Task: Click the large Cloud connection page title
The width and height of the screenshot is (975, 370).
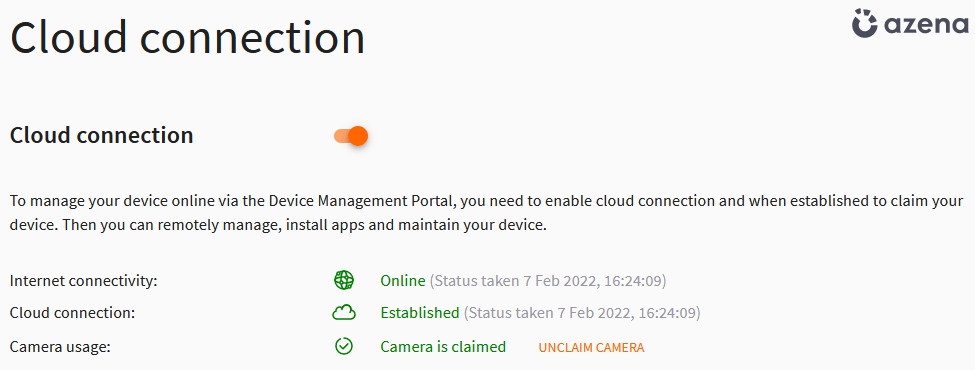Action: pos(187,37)
